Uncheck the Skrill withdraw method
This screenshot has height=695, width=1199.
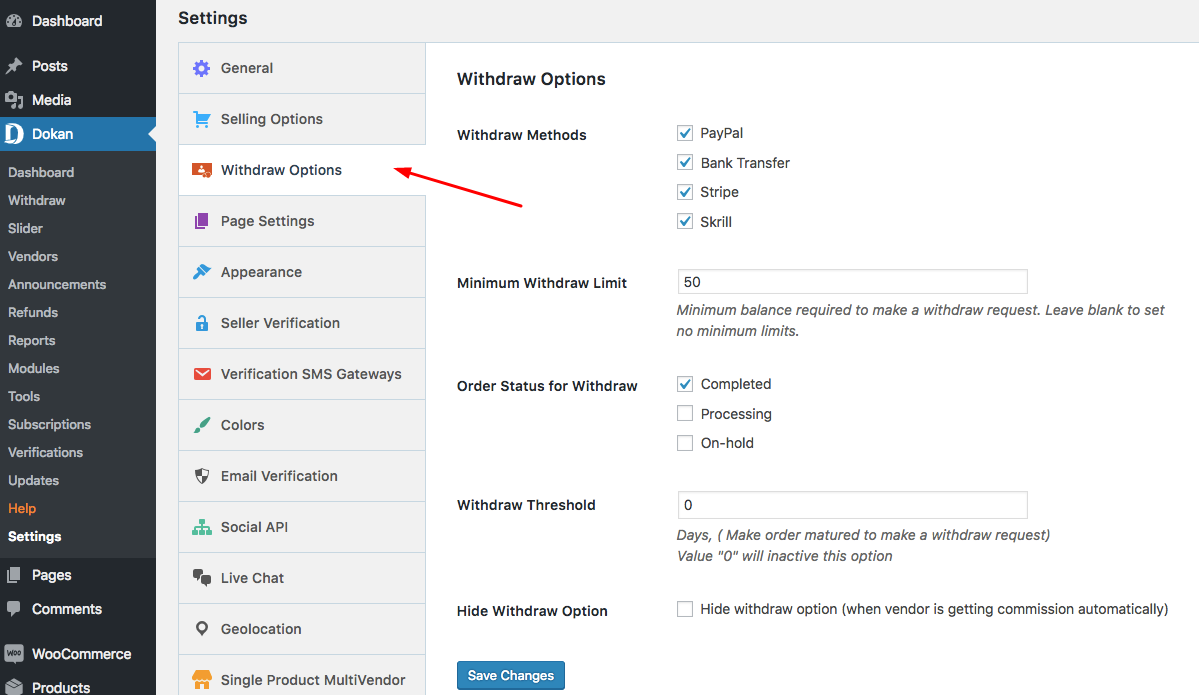(x=685, y=222)
